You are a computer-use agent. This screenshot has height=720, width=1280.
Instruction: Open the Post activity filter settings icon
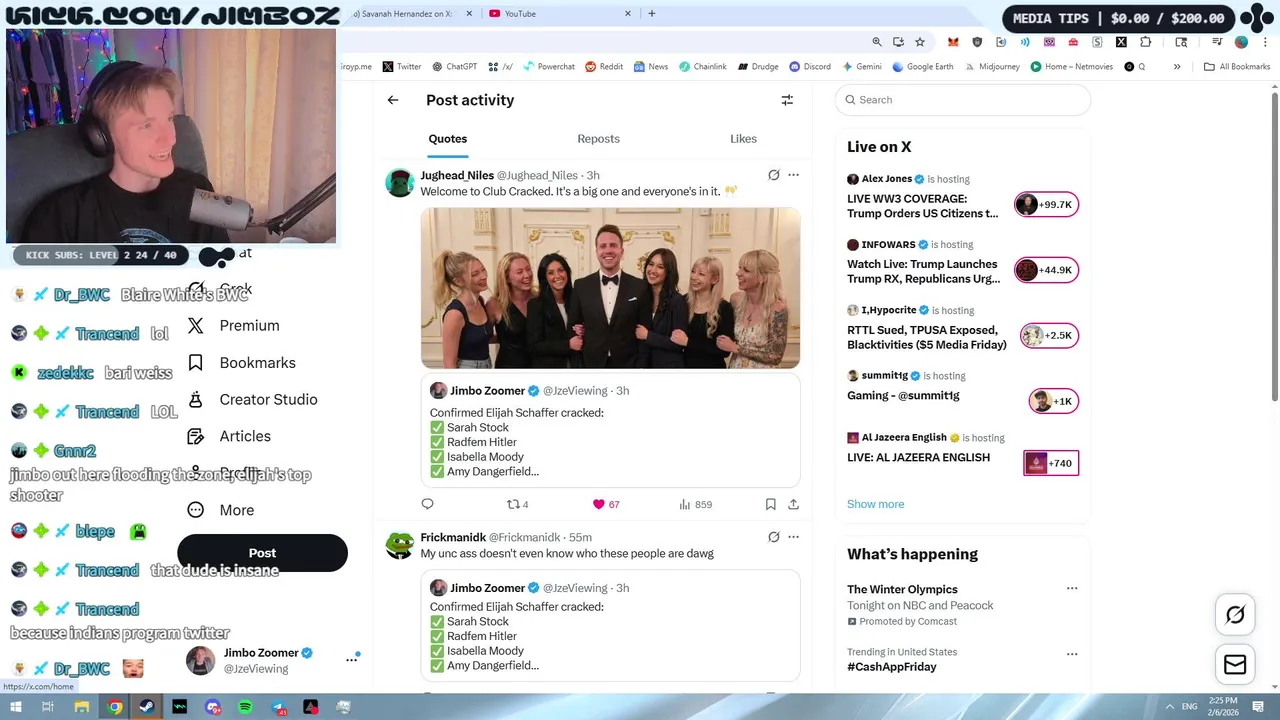(787, 100)
